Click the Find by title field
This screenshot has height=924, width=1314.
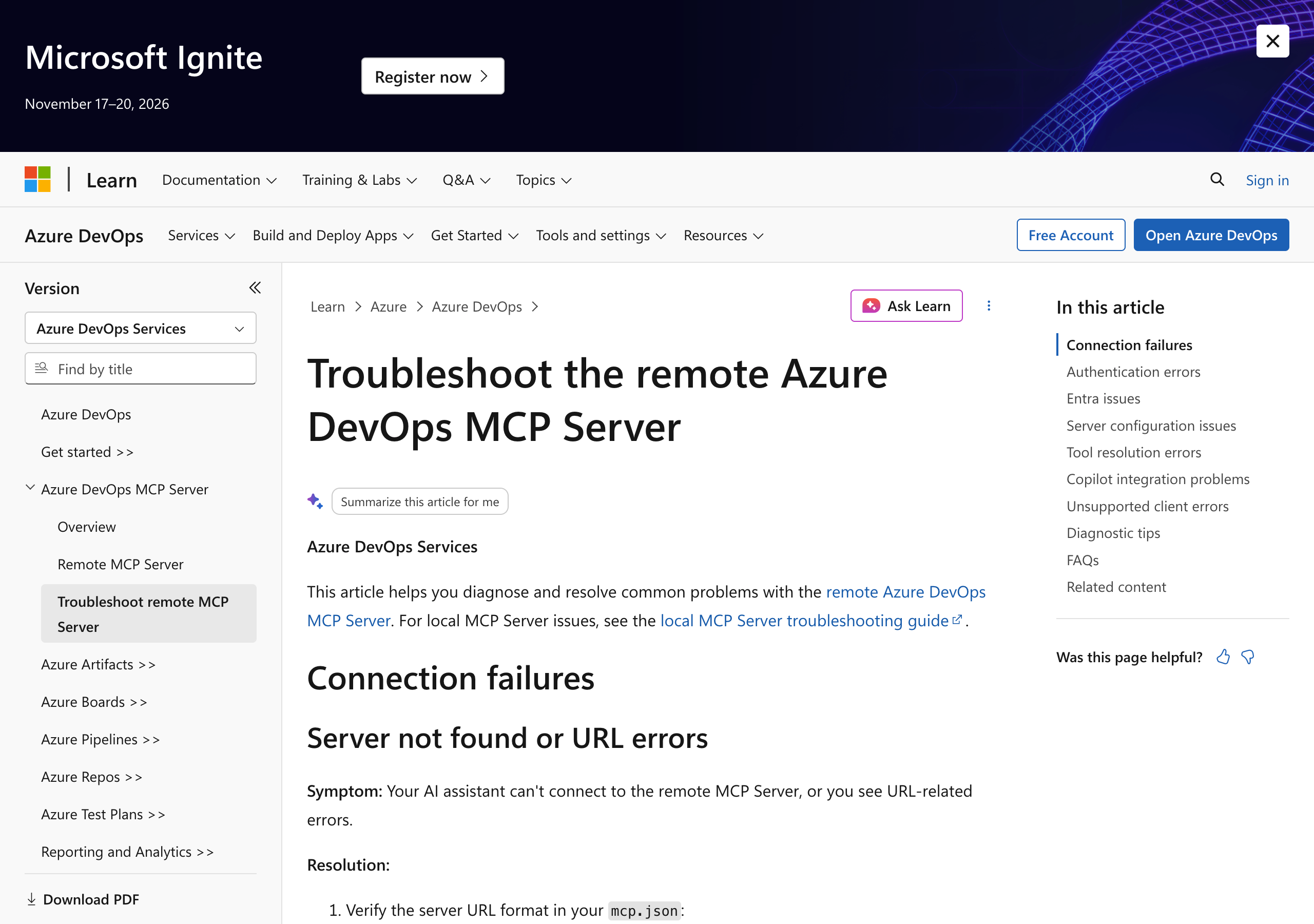pos(140,369)
